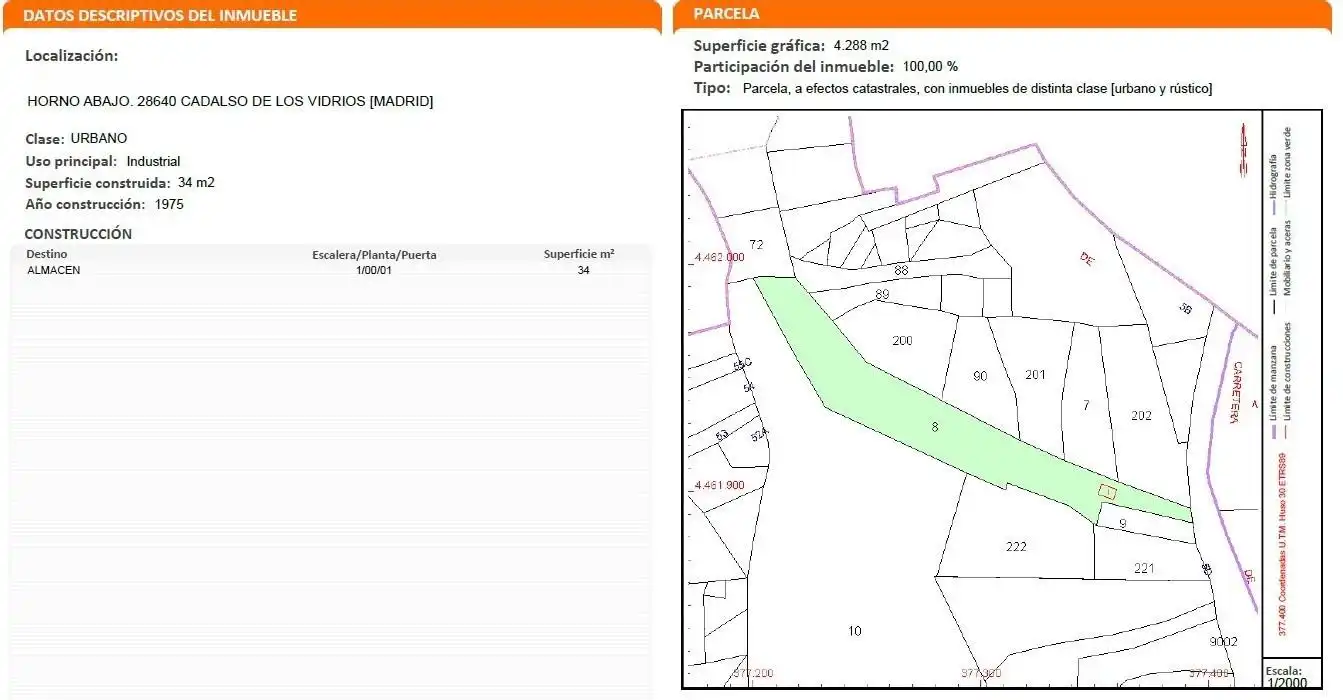Click the Superficie m² column header

coord(579,254)
